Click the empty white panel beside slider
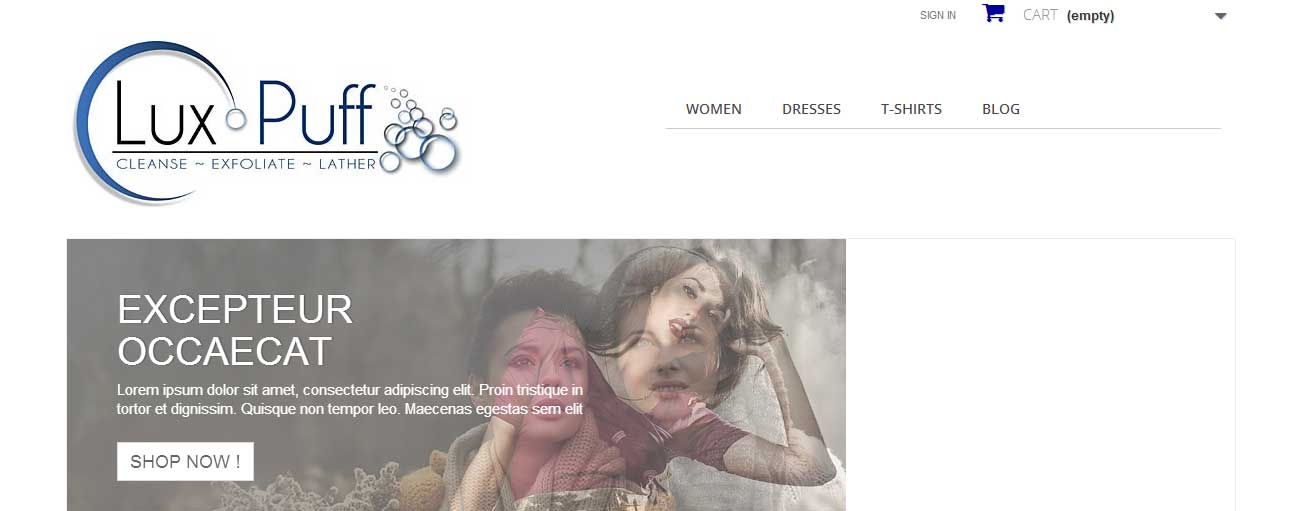Image resolution: width=1304 pixels, height=511 pixels. (1040, 375)
